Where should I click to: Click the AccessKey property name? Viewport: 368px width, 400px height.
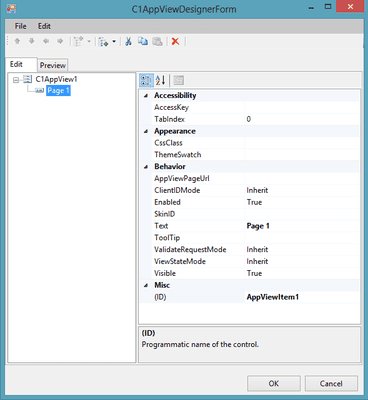pyautogui.click(x=171, y=107)
